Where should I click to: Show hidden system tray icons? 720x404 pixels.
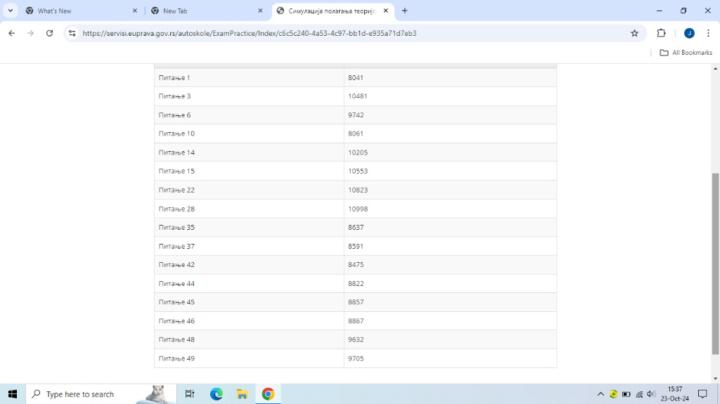[x=600, y=394]
